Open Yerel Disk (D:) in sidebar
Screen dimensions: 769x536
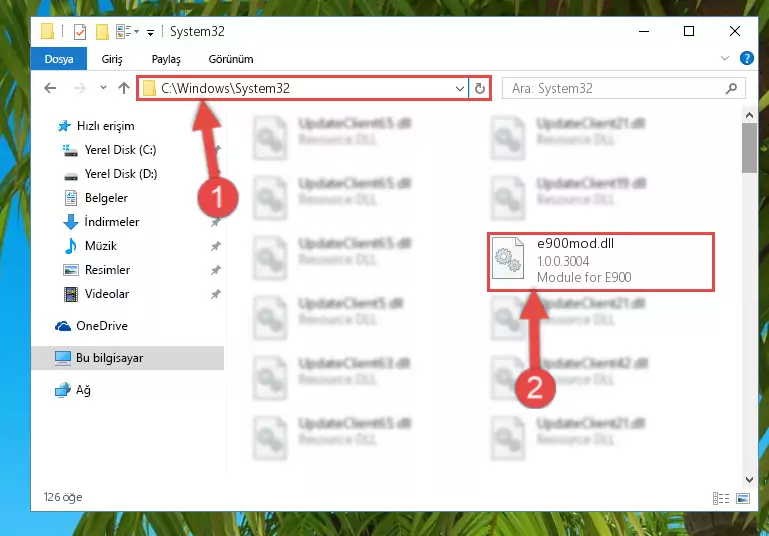121,174
